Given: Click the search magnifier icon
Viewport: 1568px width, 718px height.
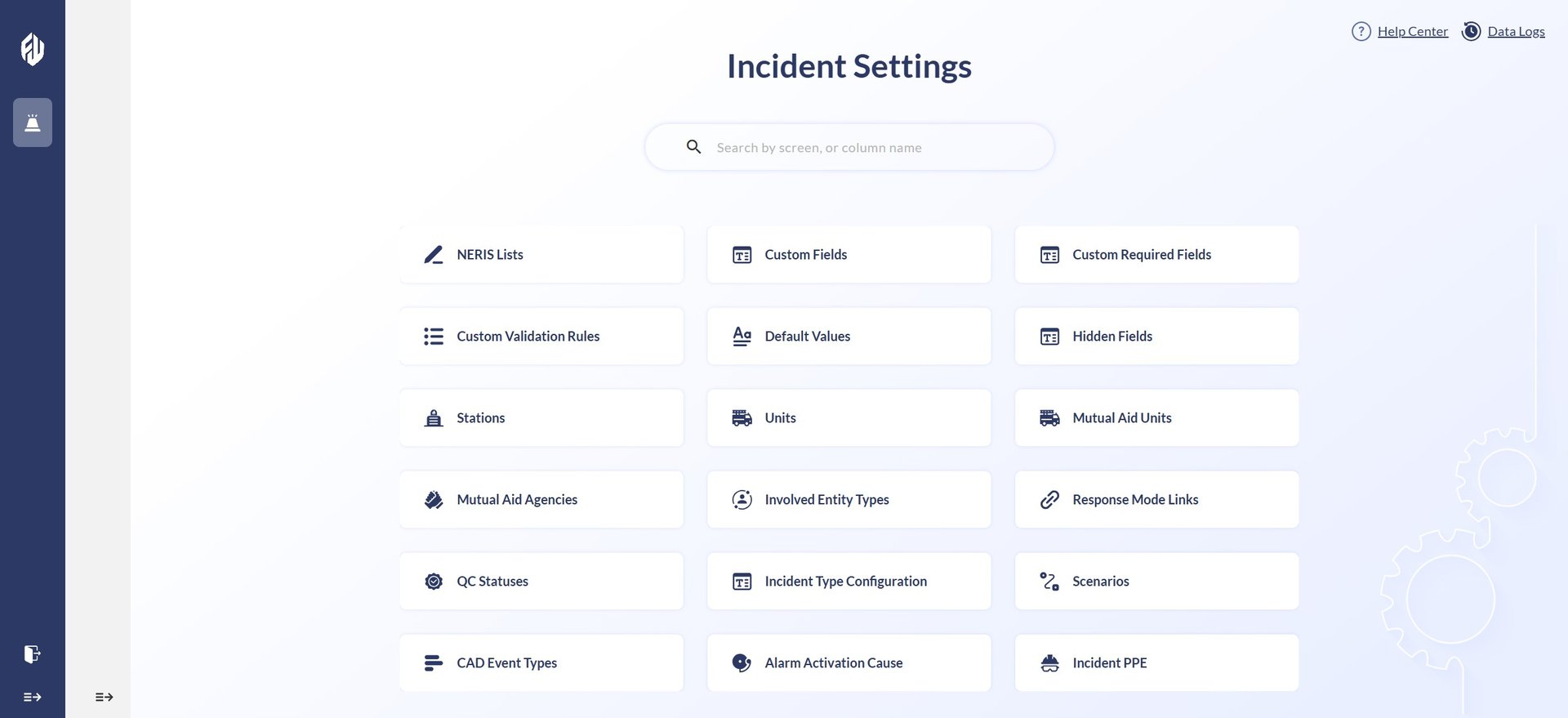Looking at the screenshot, I should [x=694, y=147].
